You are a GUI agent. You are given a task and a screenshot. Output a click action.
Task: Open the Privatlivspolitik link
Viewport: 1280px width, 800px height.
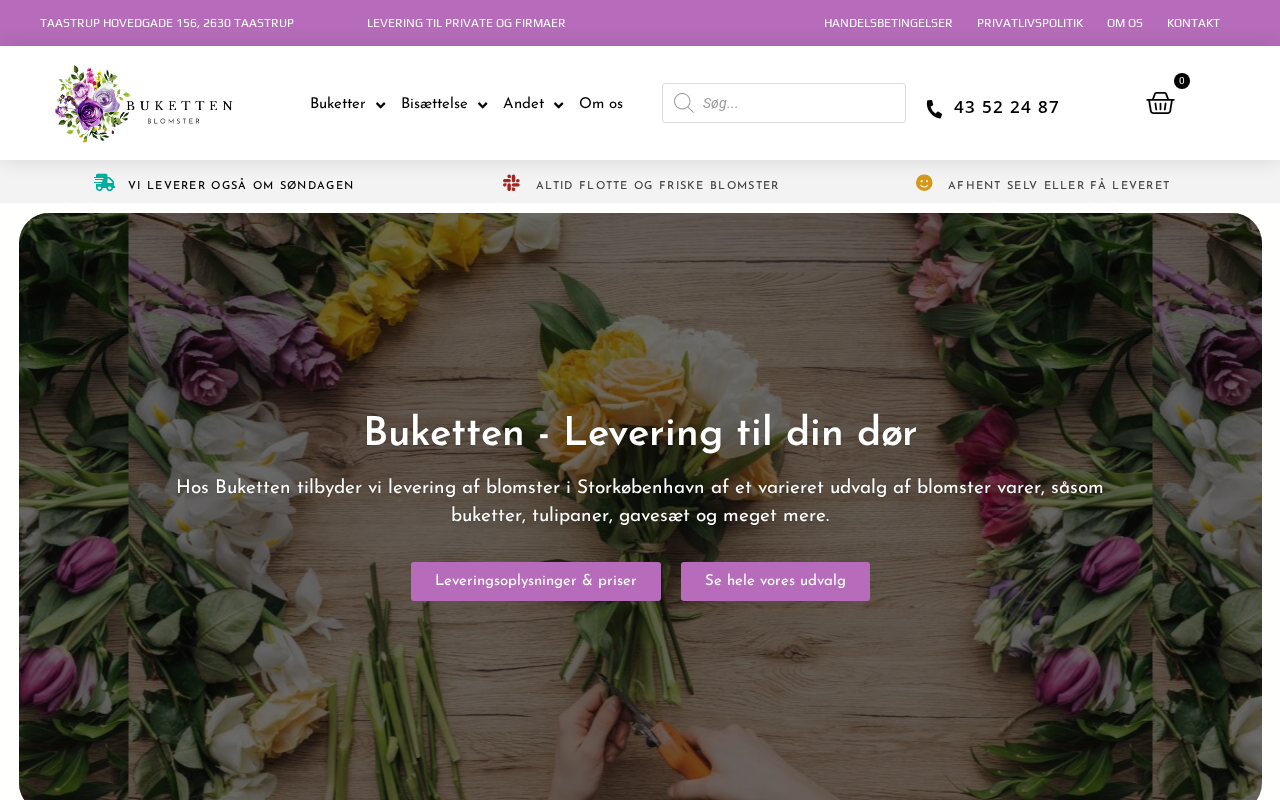(1030, 23)
